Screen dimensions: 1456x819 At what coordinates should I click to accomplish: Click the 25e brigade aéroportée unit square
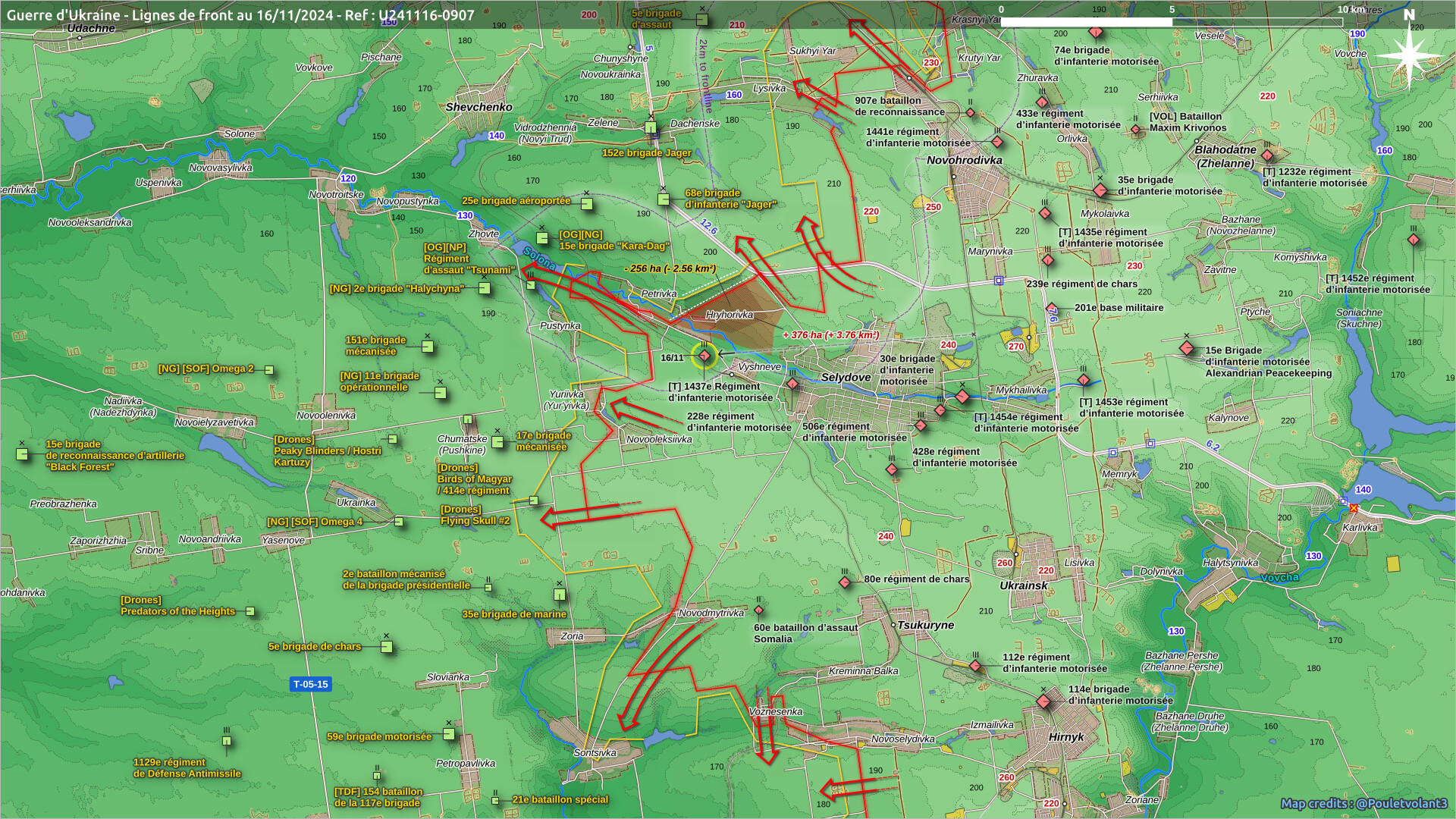[x=586, y=203]
